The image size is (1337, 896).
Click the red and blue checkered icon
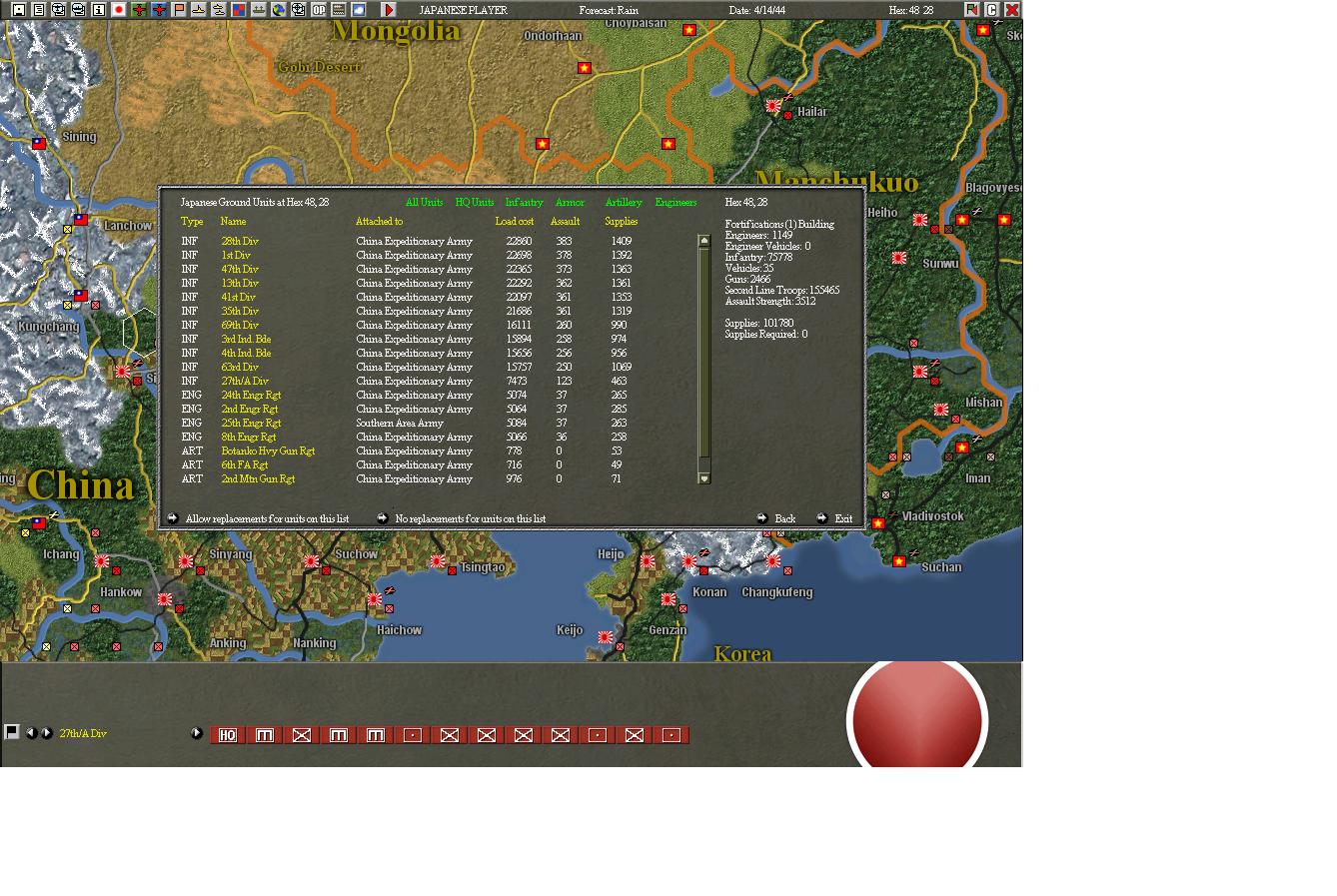[x=239, y=10]
